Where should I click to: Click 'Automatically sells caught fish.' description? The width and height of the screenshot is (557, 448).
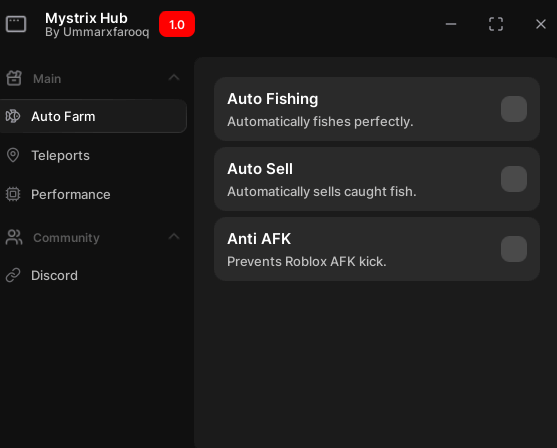click(x=321, y=192)
